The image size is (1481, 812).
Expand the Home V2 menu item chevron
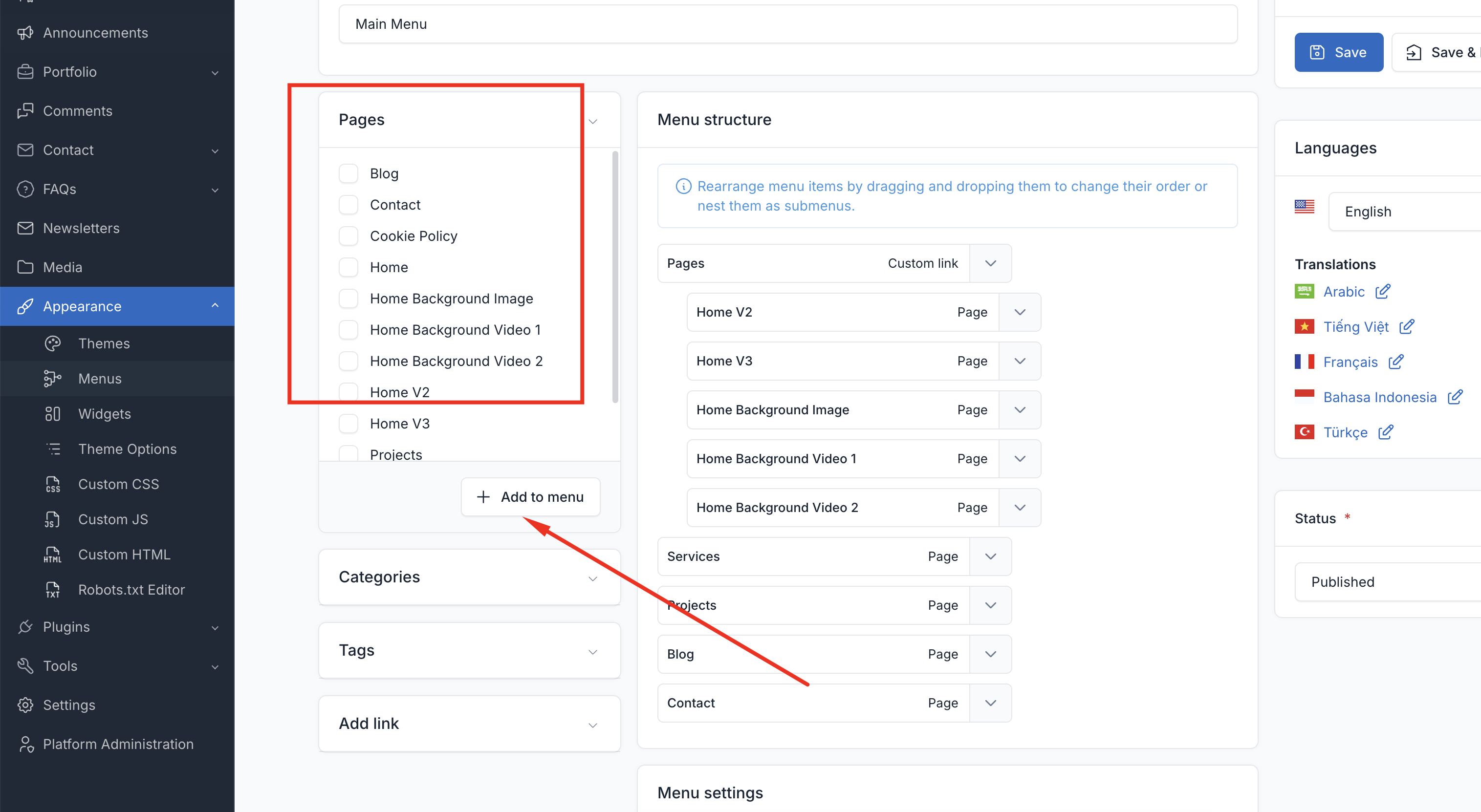pos(1019,312)
